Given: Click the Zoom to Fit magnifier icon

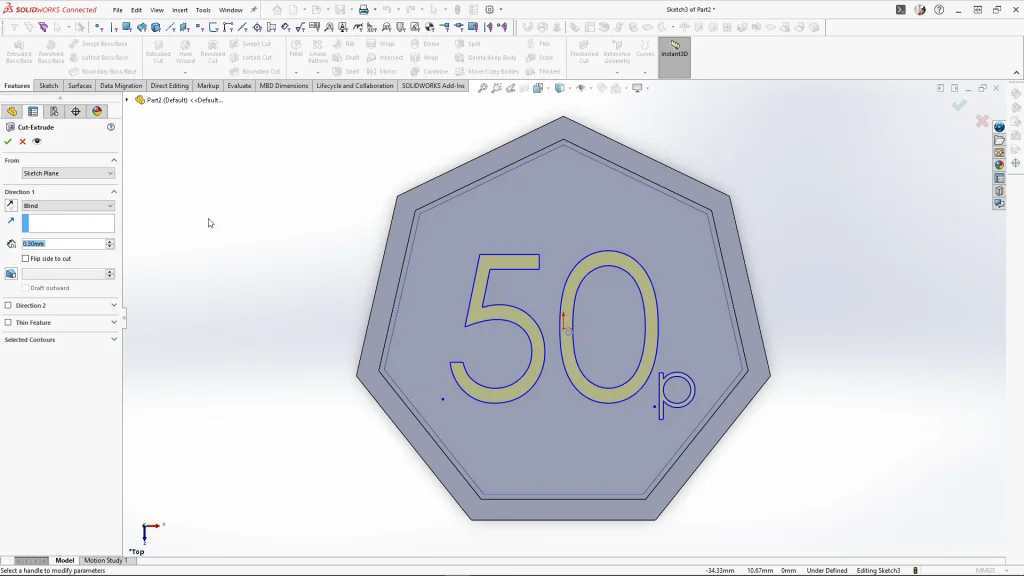Looking at the screenshot, I should click(483, 88).
